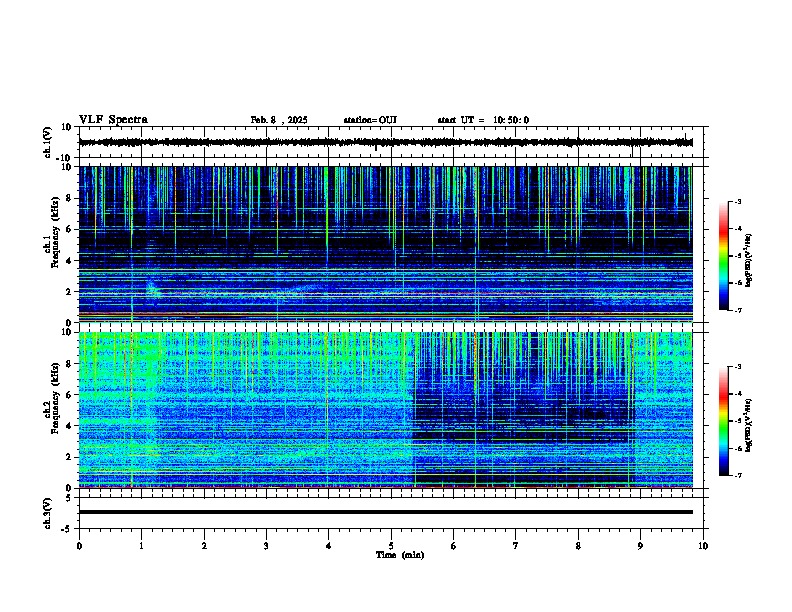Click time-axis tick label "1"

pos(141,546)
